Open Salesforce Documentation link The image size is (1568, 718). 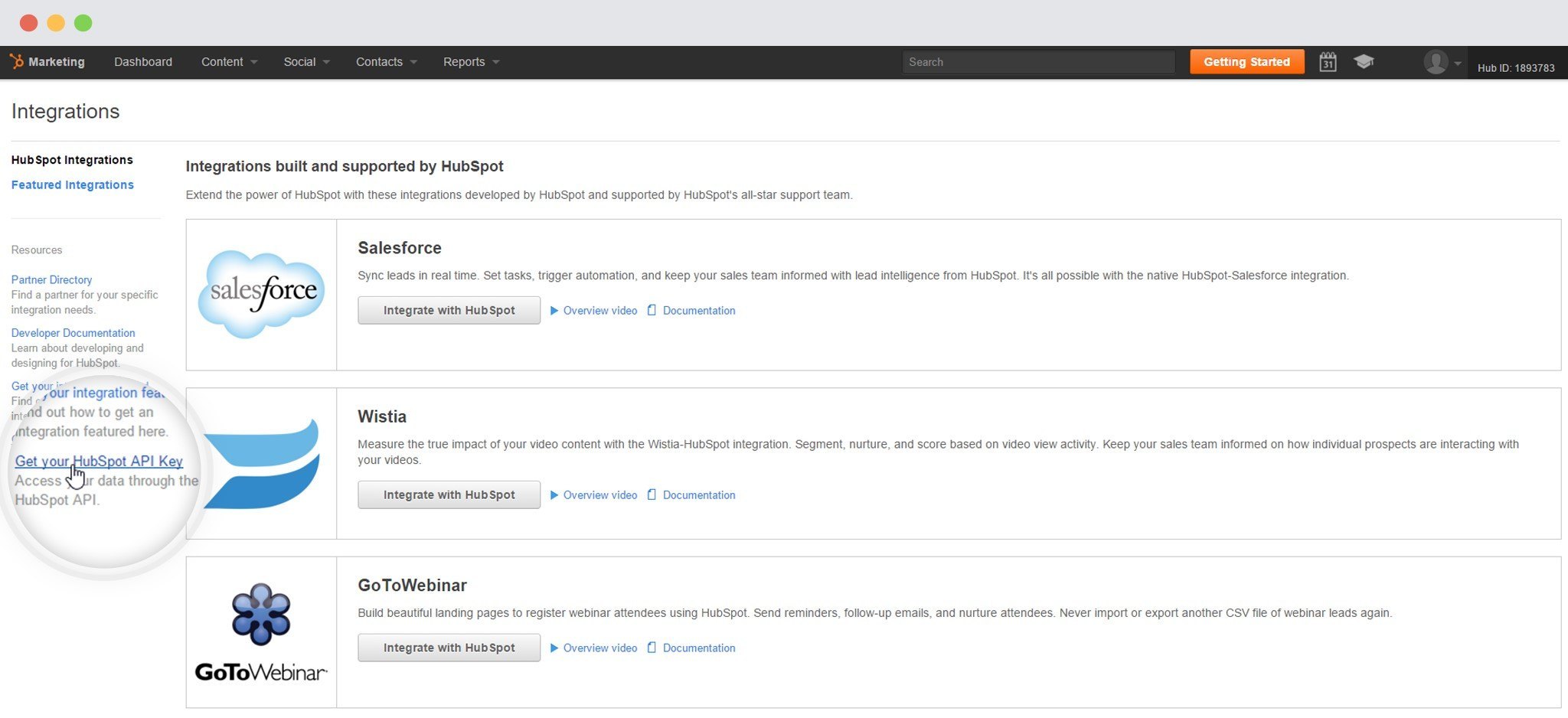(699, 311)
